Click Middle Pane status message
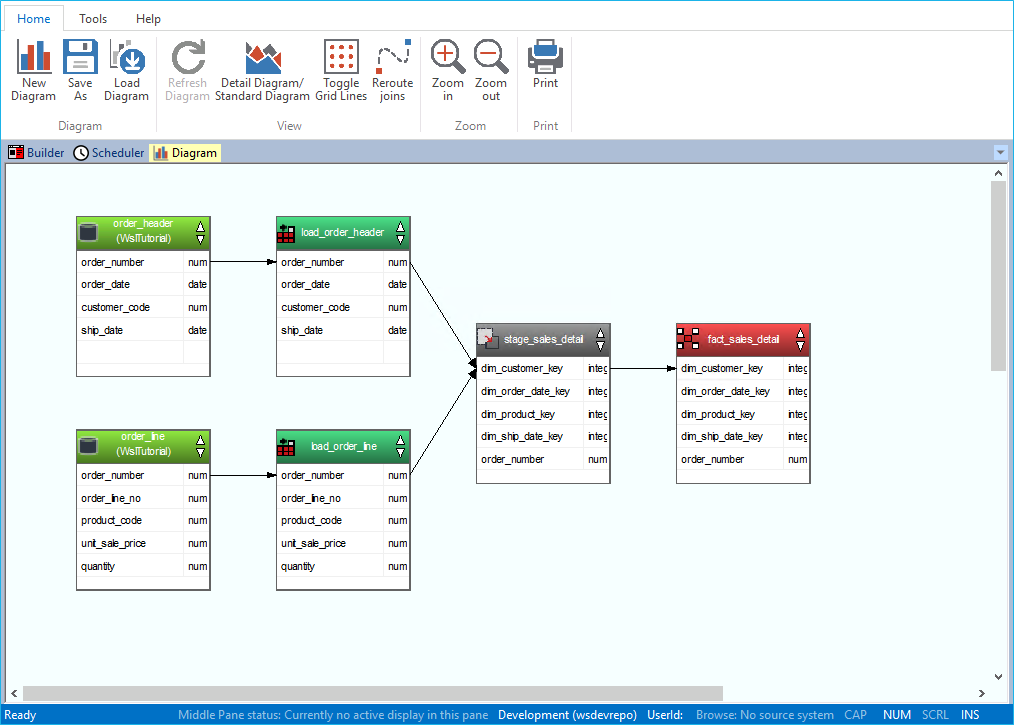Viewport: 1014px width, 725px height. click(333, 715)
